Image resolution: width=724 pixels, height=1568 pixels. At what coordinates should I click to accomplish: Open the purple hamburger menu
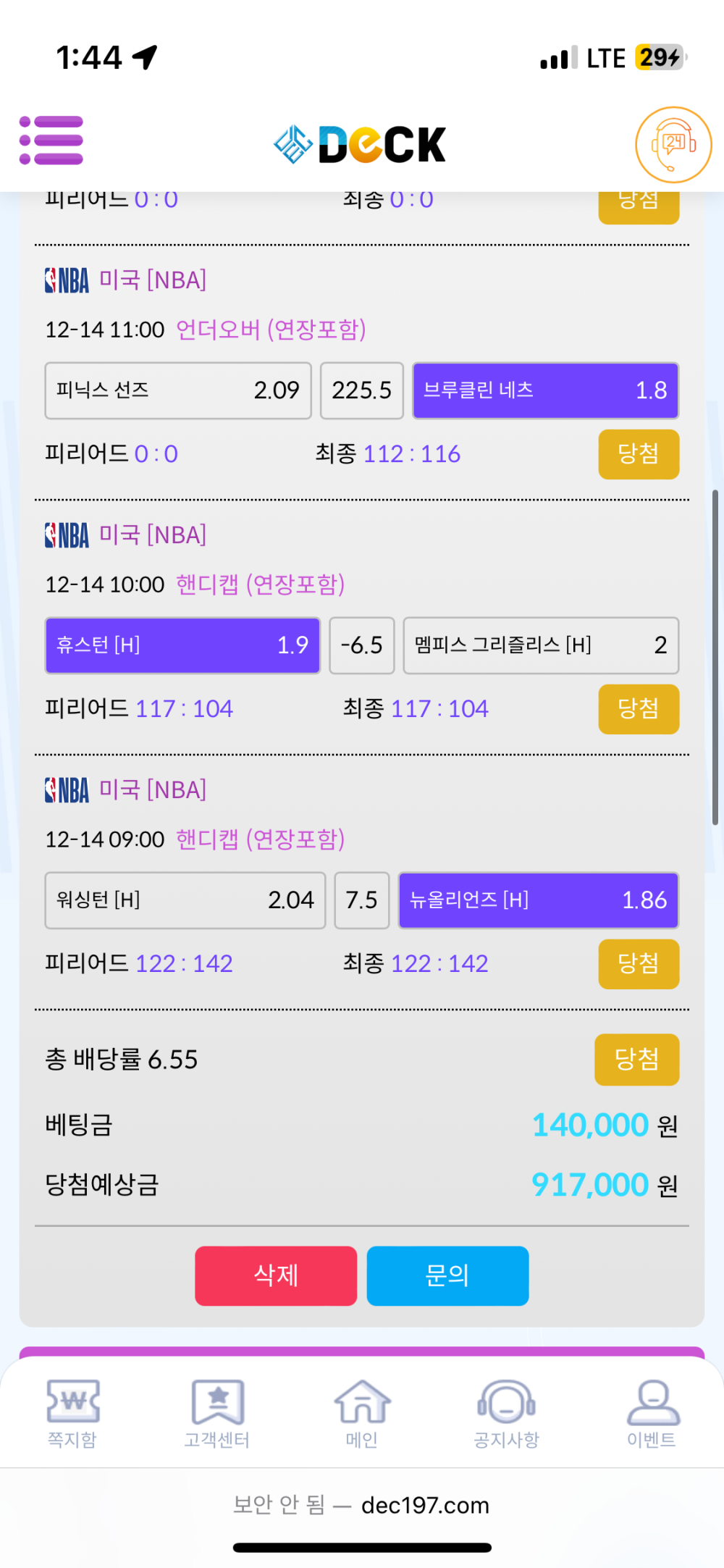point(51,141)
